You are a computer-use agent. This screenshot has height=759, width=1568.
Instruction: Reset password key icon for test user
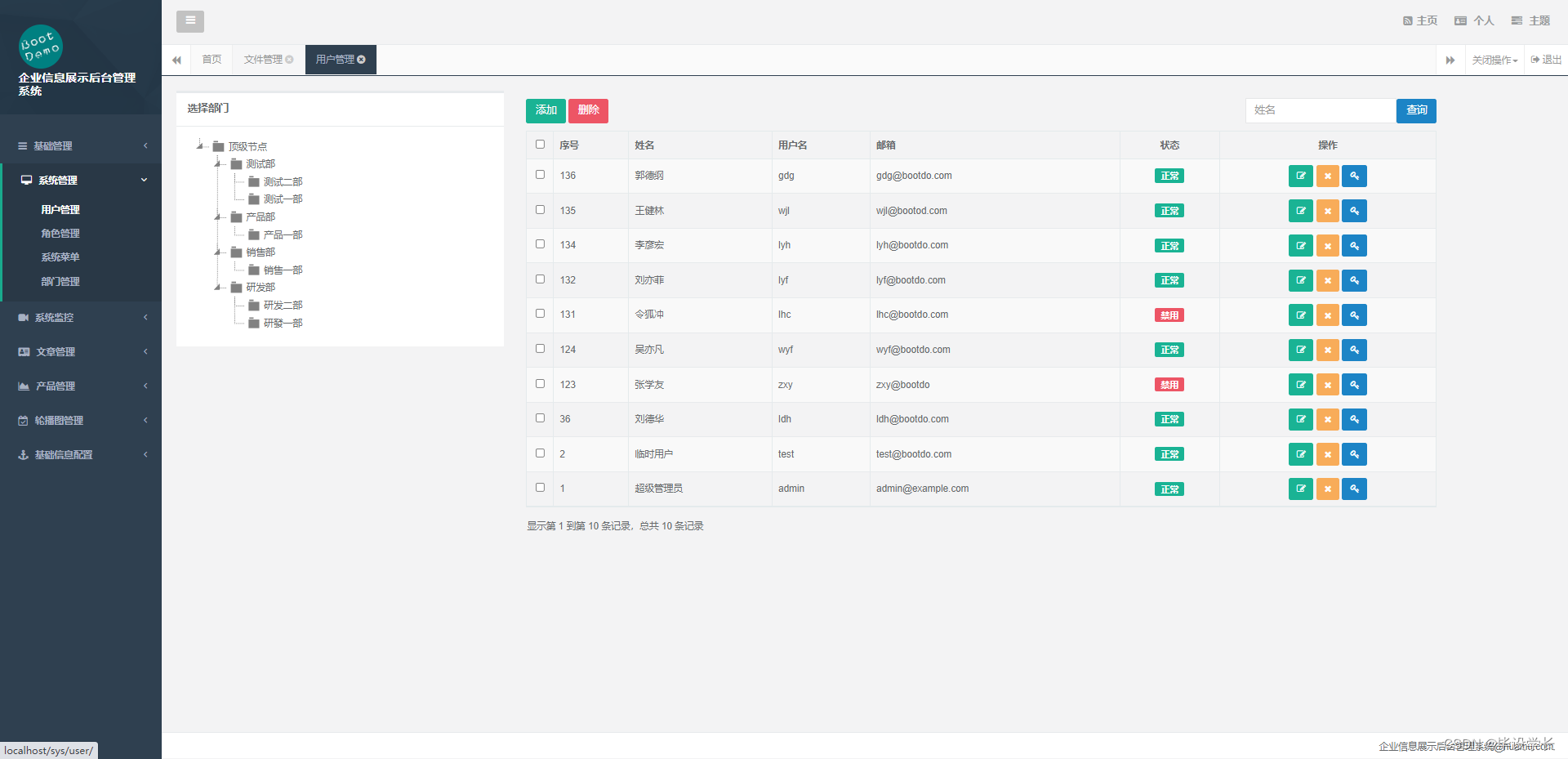(1354, 453)
